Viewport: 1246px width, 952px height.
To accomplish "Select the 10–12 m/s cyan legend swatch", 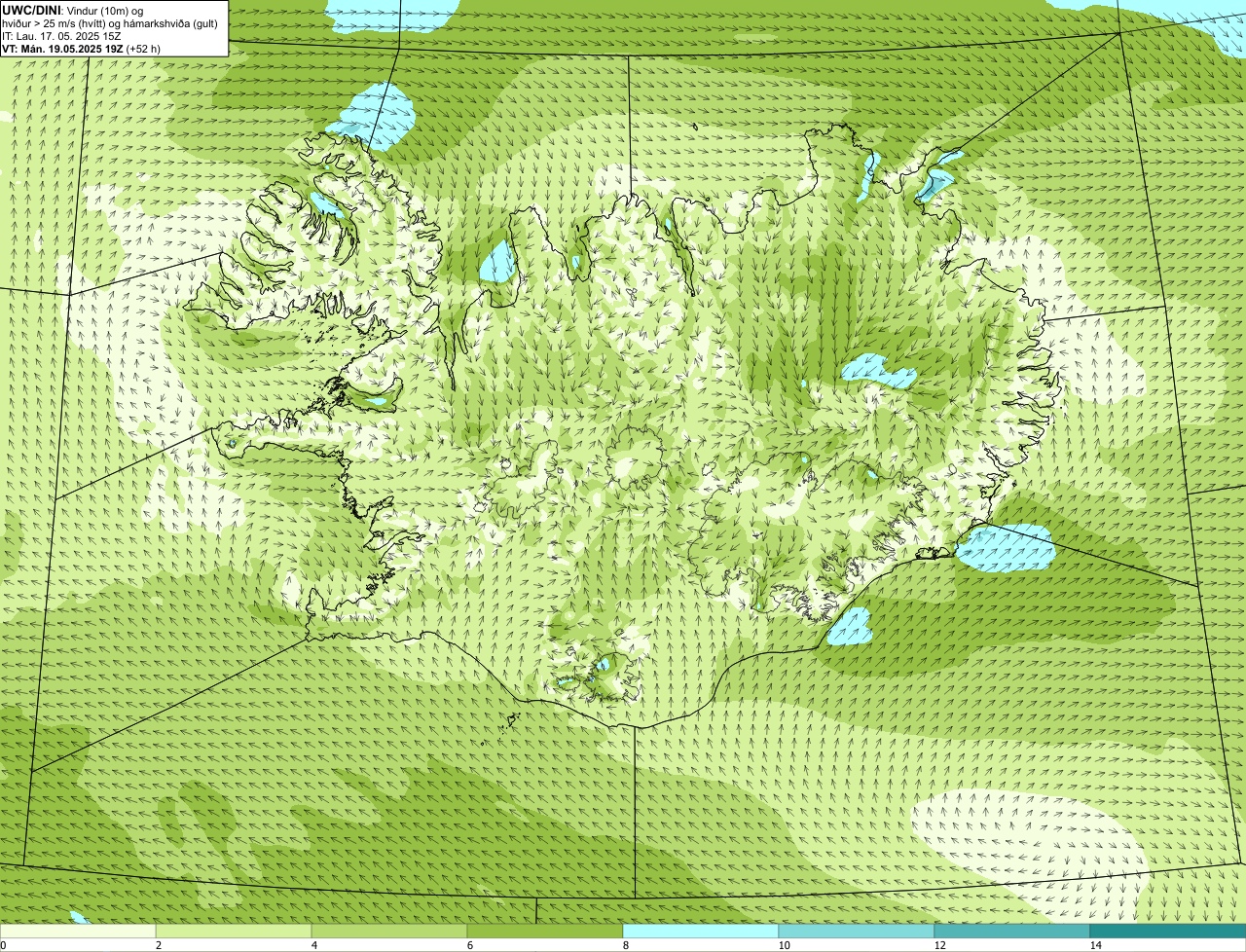I will coord(857,931).
